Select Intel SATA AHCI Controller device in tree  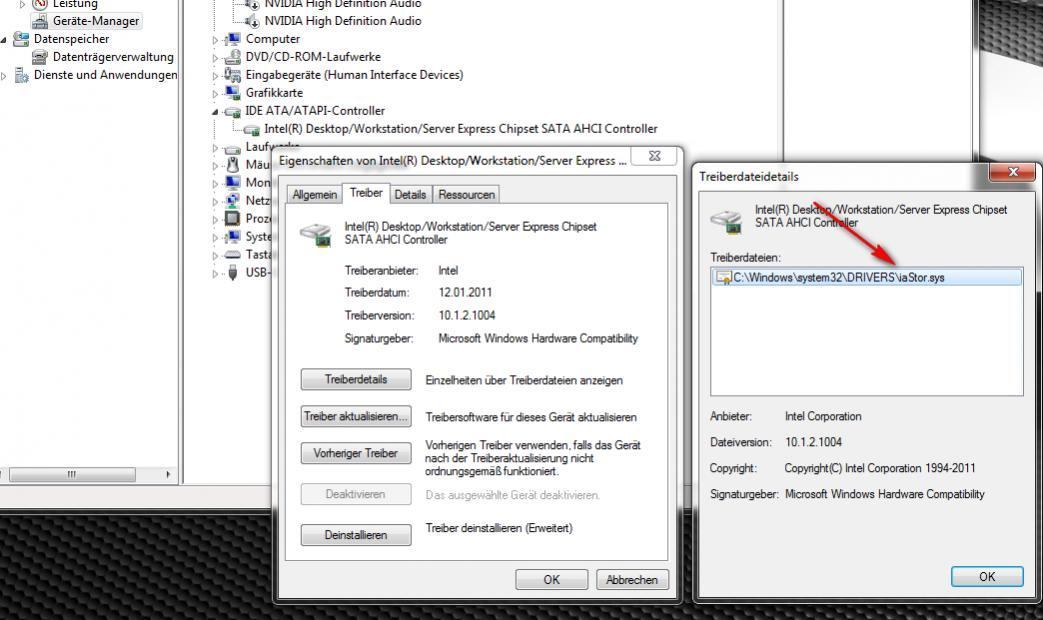(460, 129)
